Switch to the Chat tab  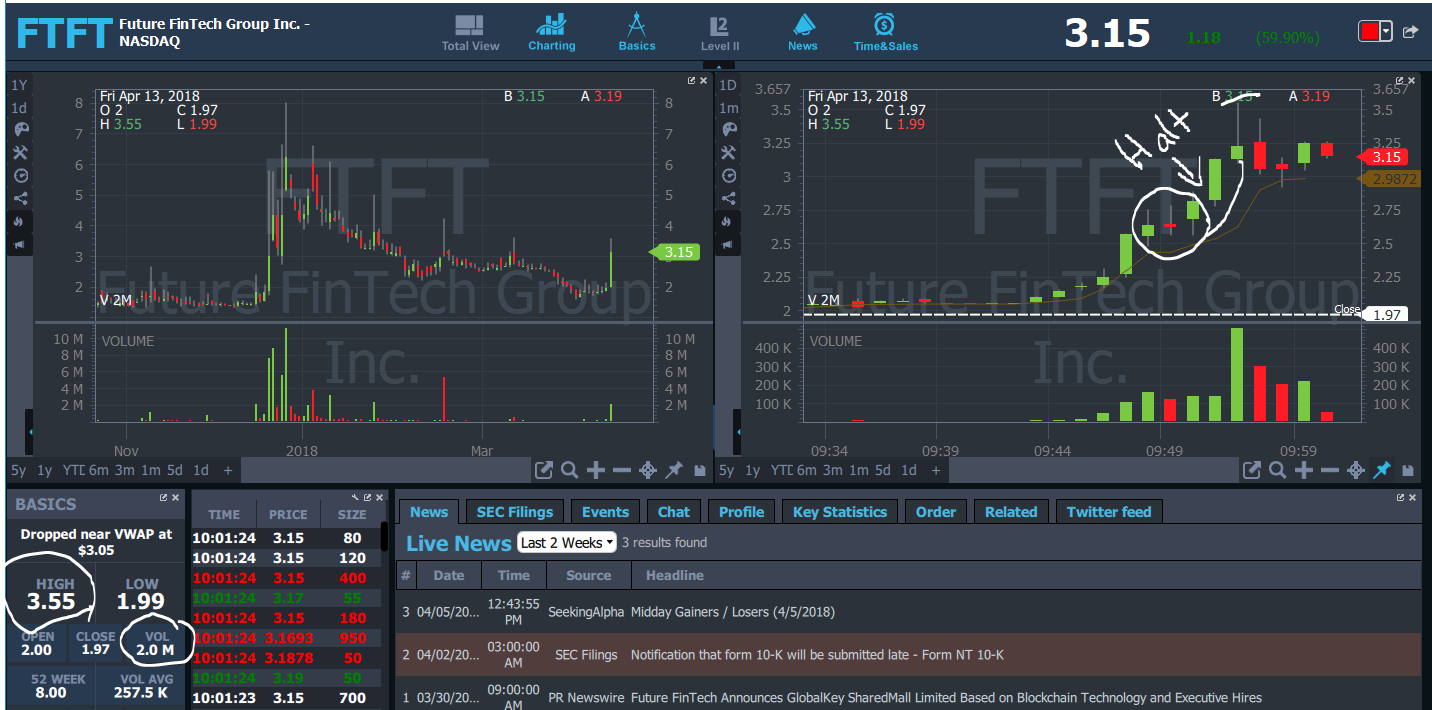(x=674, y=512)
